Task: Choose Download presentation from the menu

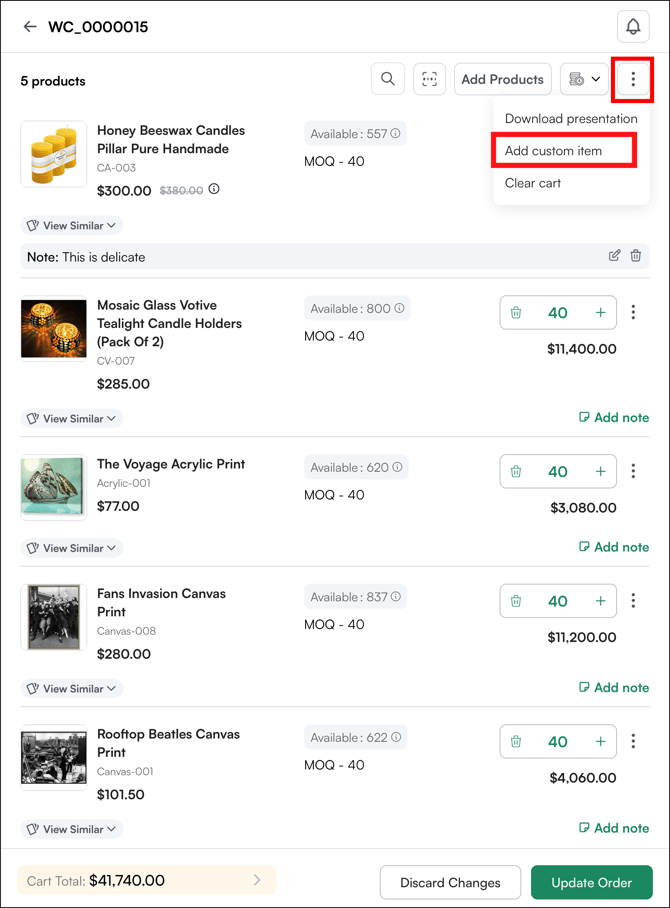Action: click(568, 118)
